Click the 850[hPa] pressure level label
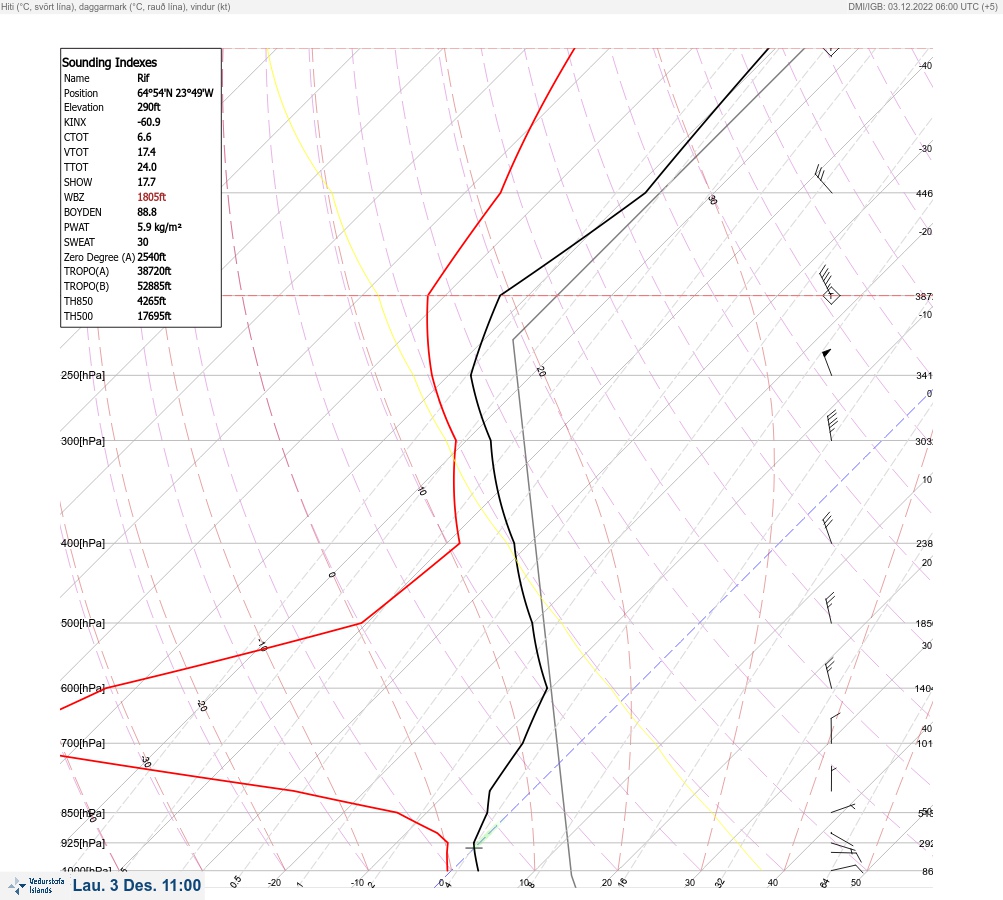The width and height of the screenshot is (1003, 900). click(x=83, y=814)
